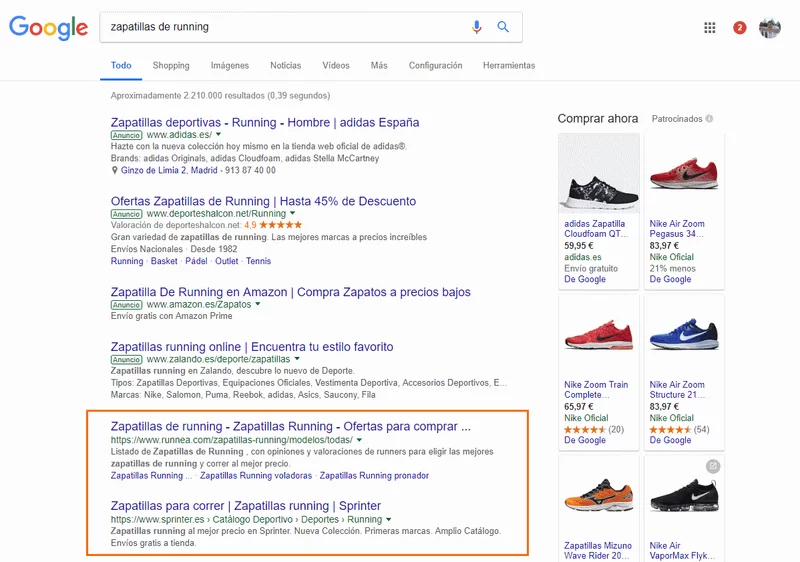
Task: Open the notifications badge showing 2
Action: coord(739,28)
